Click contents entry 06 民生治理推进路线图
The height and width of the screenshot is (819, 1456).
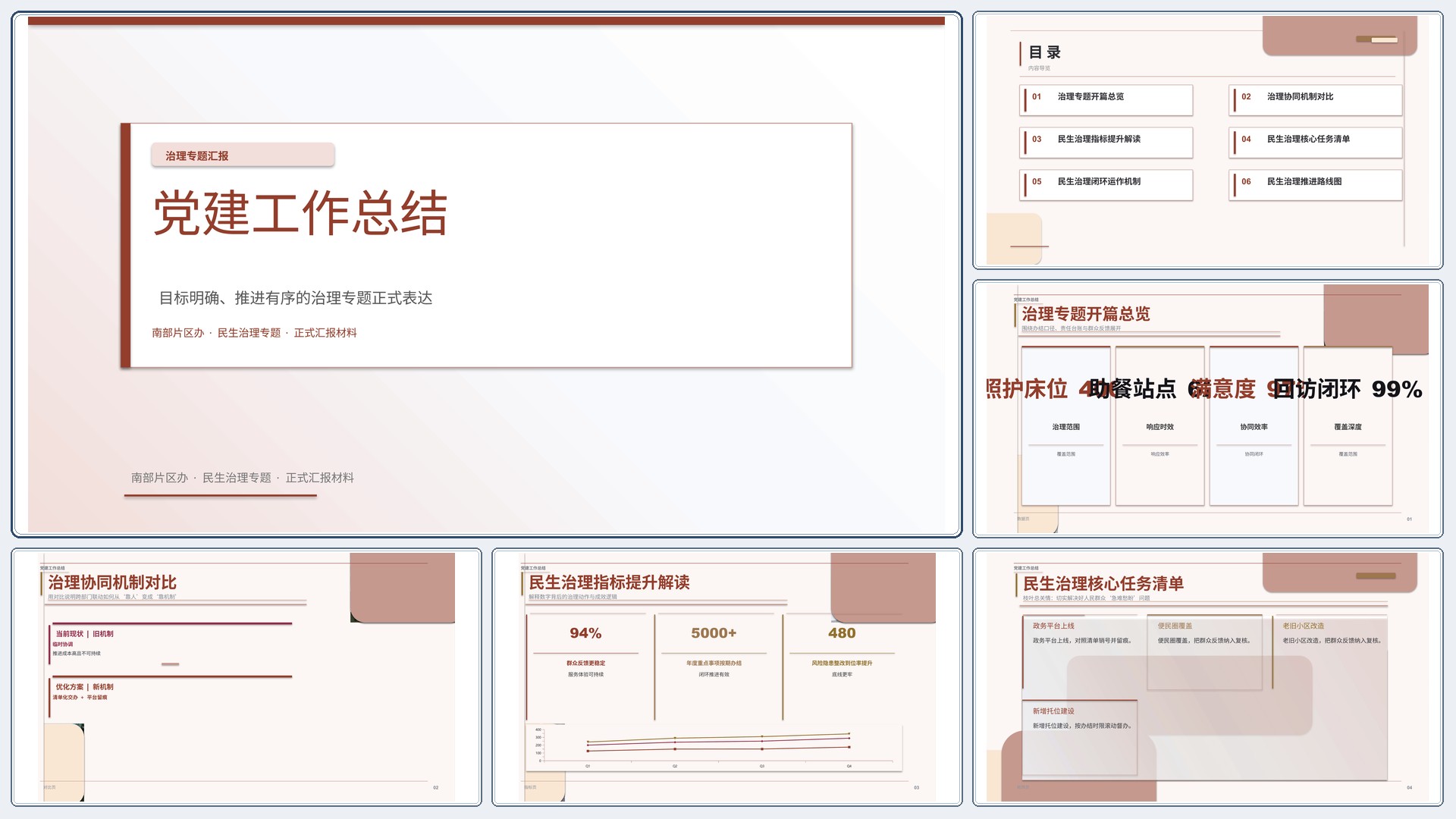point(1315,184)
